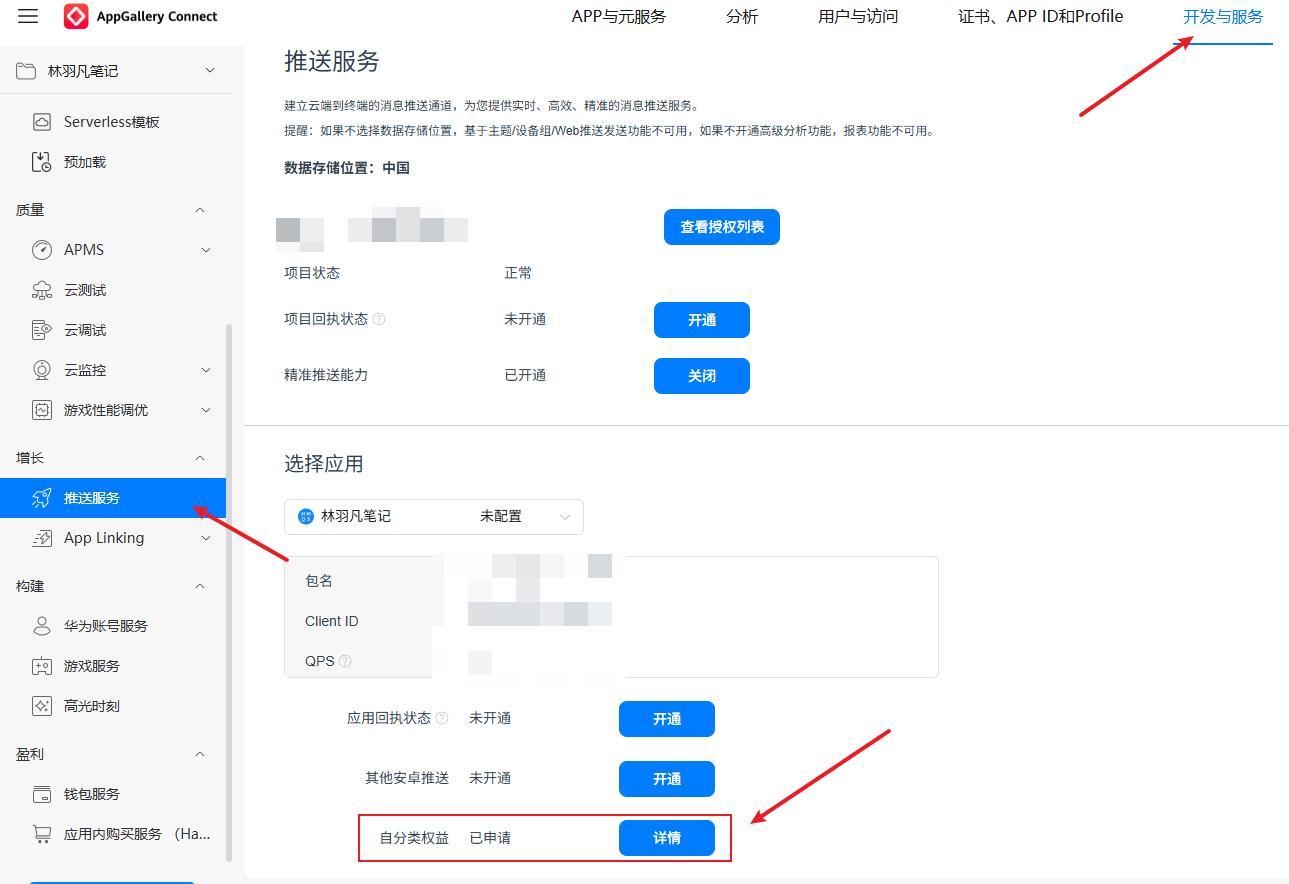Open the 证书、APP ID和Profile tab

tap(1041, 17)
